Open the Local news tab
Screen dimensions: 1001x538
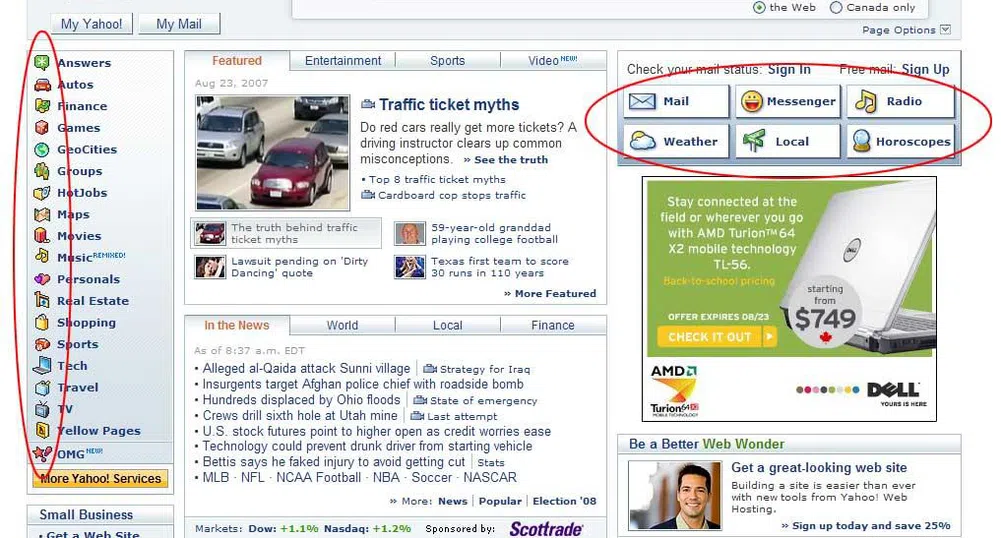pos(448,325)
